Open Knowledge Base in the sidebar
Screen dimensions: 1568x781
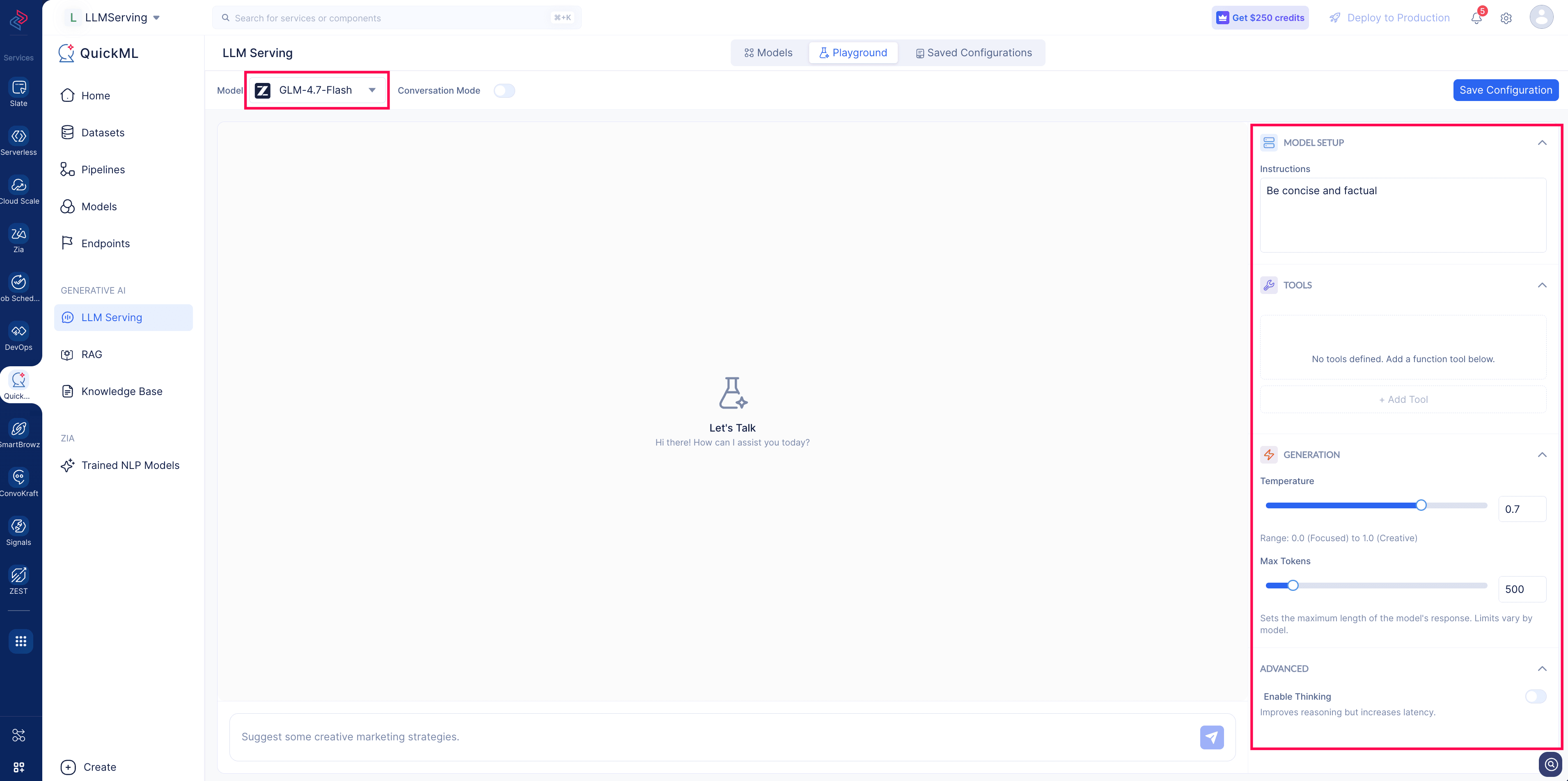pos(124,391)
